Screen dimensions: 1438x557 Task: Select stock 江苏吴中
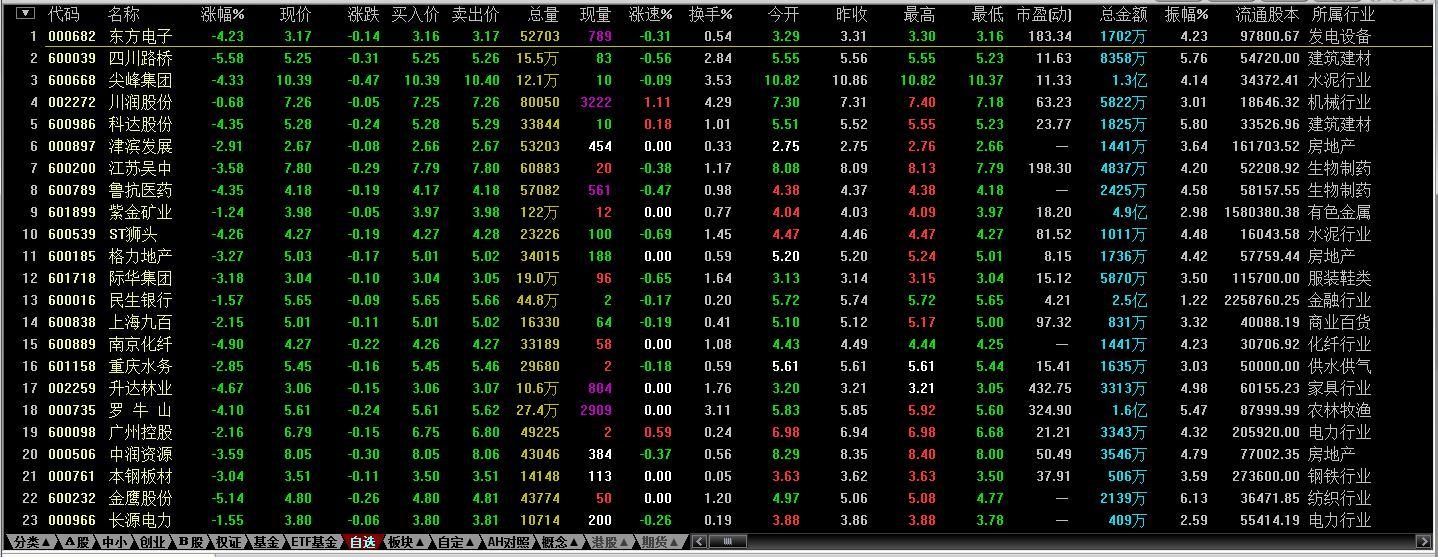(x=140, y=168)
